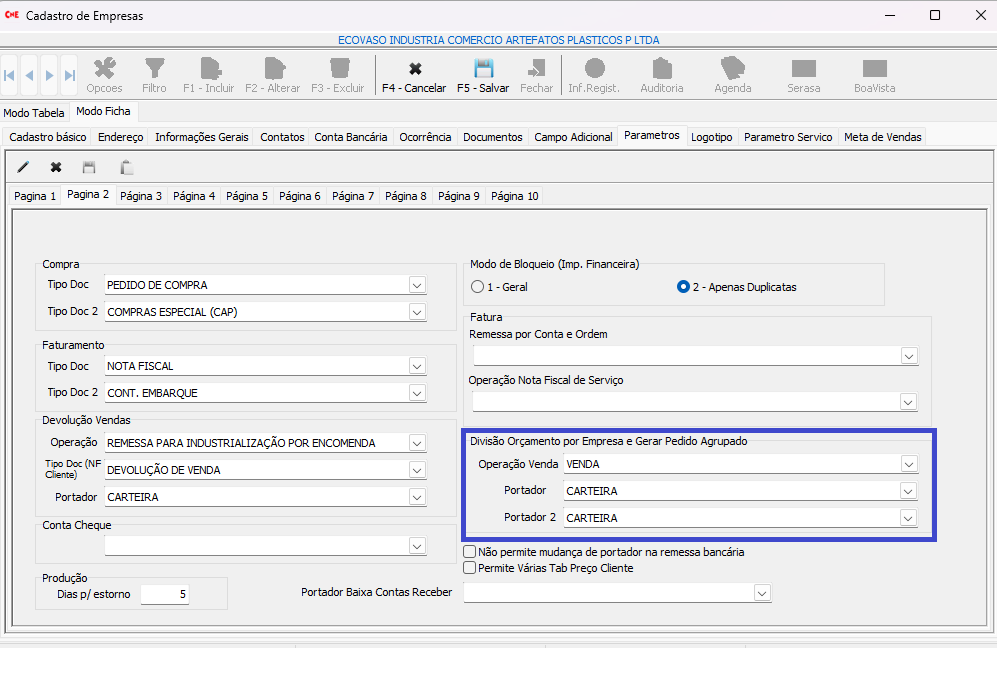This screenshot has width=997, height=681.
Task: Enable 'Não permite mudança de portador' checkbox
Action: click(470, 552)
